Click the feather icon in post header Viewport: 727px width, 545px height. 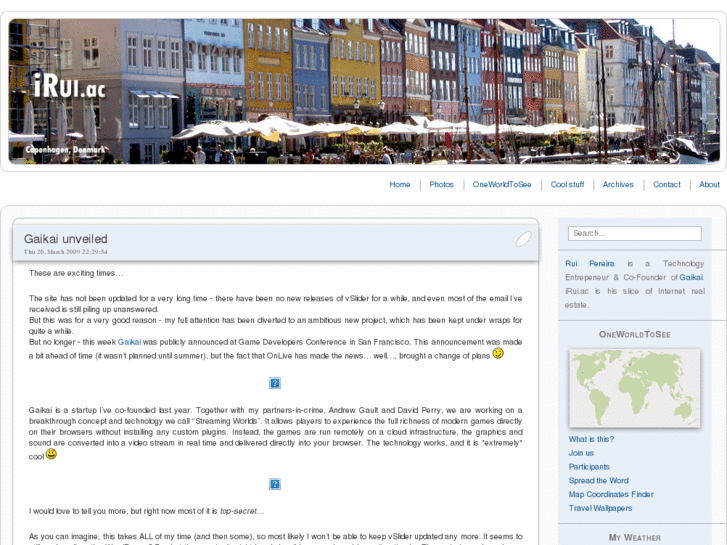tap(523, 238)
